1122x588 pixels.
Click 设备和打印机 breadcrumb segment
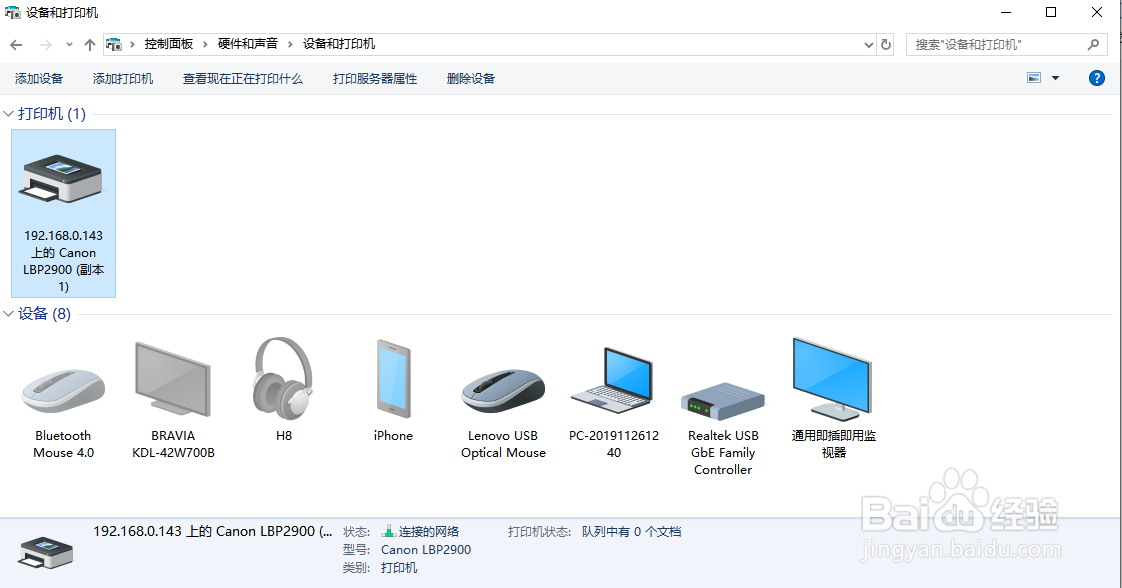338,44
